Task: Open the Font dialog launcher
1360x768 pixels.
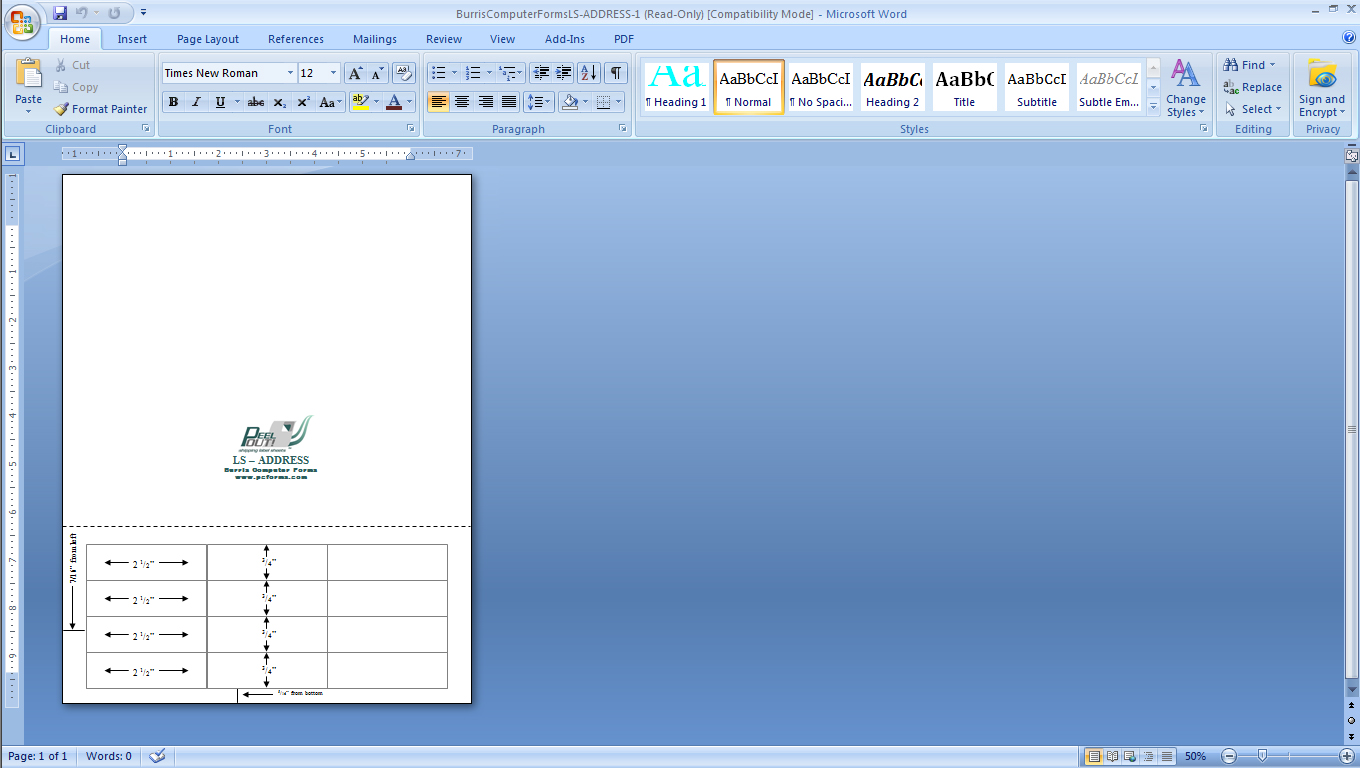Action: (x=410, y=129)
